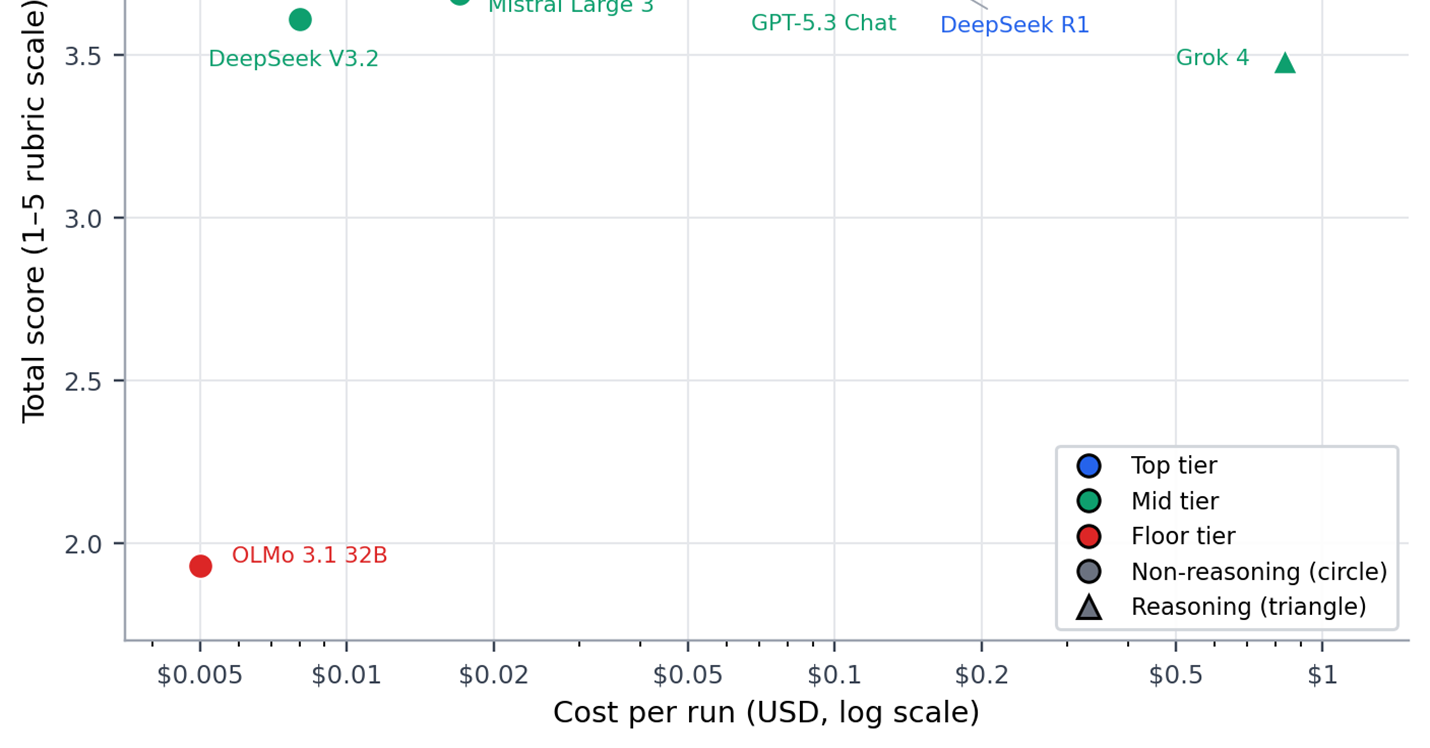Select the "Mistral Large 3" point label
Screen dimensions: 1430x748
tap(571, 7)
